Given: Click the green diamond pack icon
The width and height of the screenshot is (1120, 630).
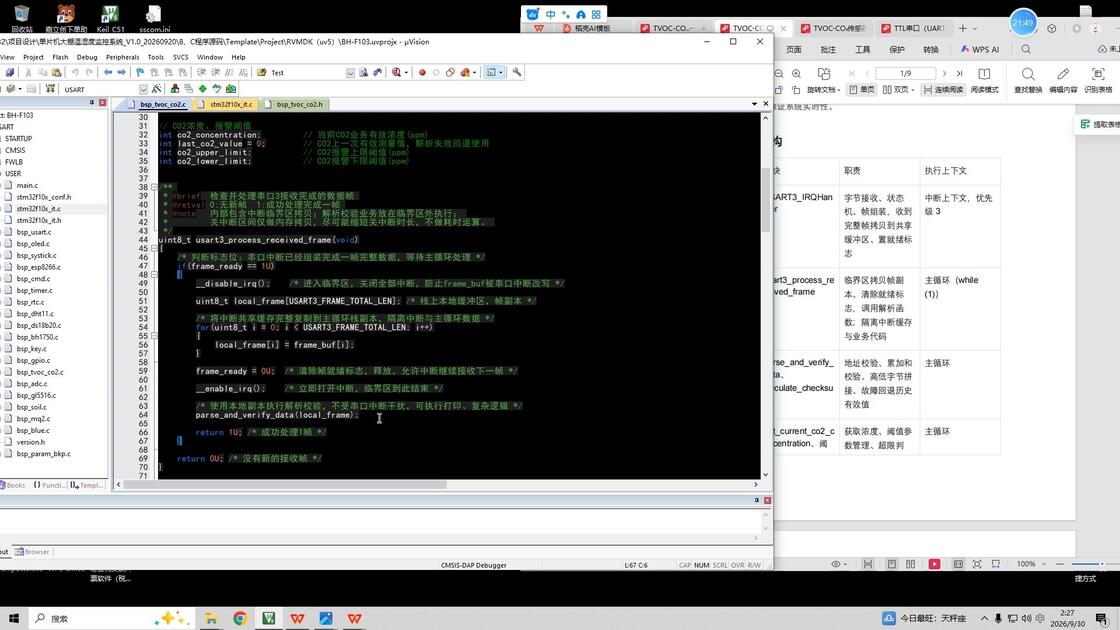Looking at the screenshot, I should (203, 89).
